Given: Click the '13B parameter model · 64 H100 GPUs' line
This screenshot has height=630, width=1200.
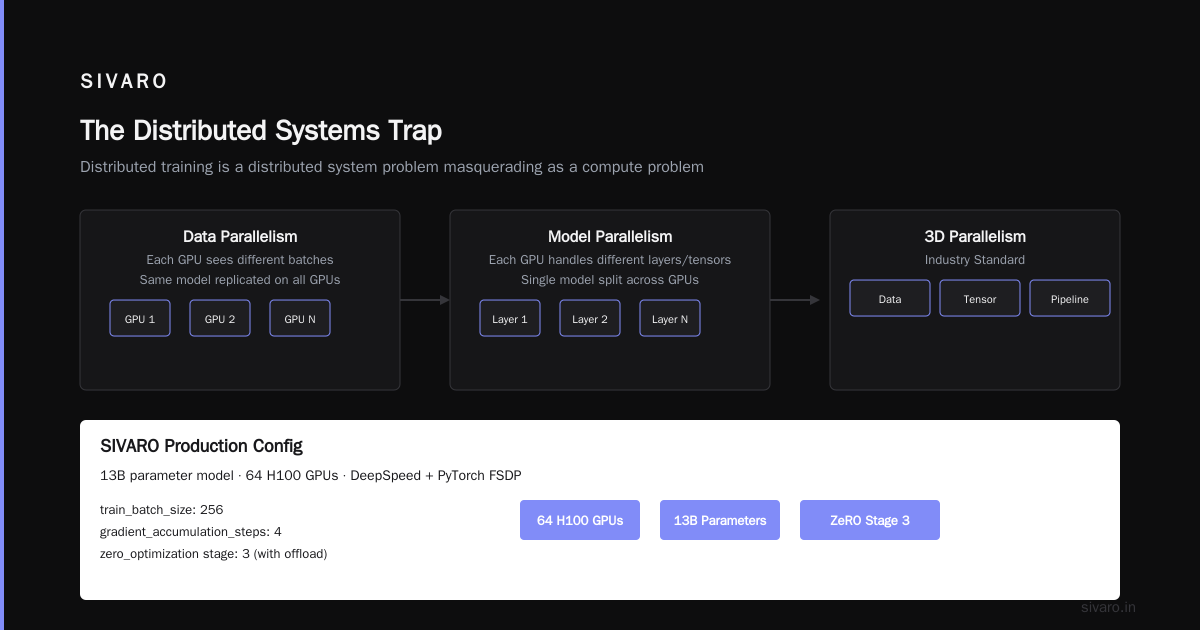Looking at the screenshot, I should 311,476.
